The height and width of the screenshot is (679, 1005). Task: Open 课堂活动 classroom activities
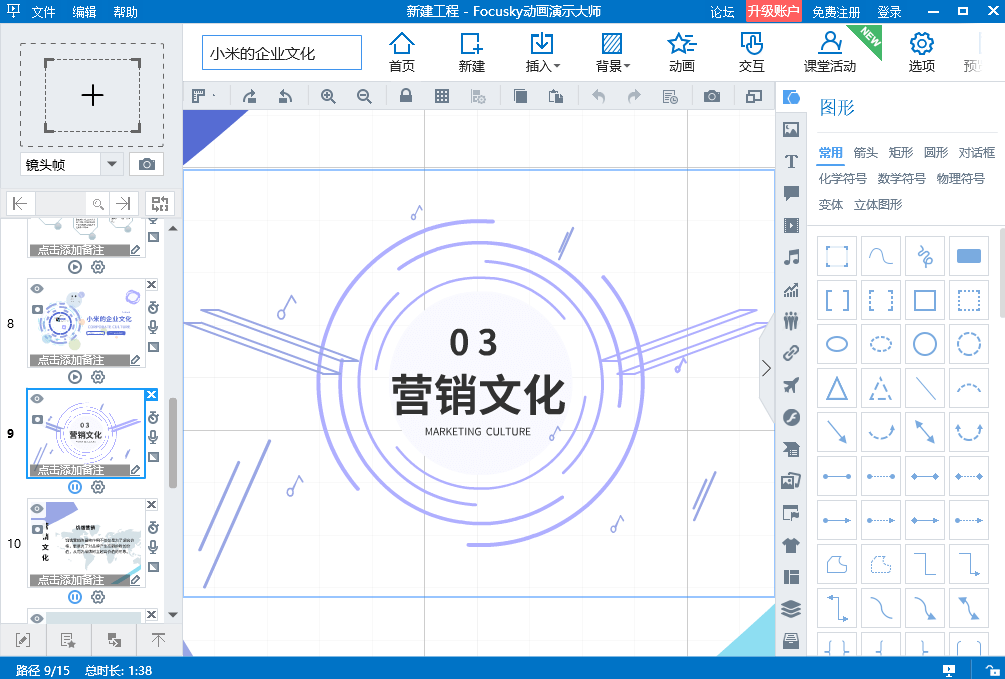pos(830,53)
